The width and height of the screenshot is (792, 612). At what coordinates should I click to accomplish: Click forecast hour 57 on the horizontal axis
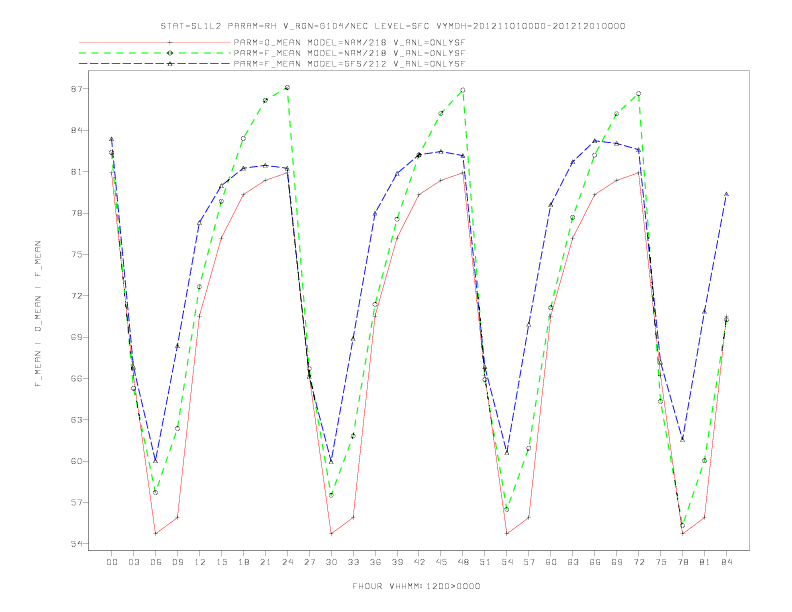[529, 562]
